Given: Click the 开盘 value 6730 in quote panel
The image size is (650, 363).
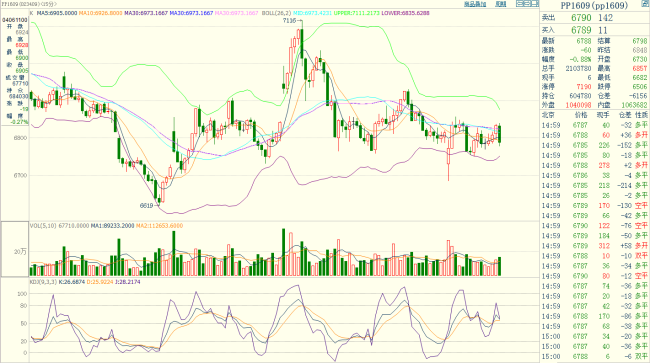Looking at the screenshot, I should coord(640,59).
